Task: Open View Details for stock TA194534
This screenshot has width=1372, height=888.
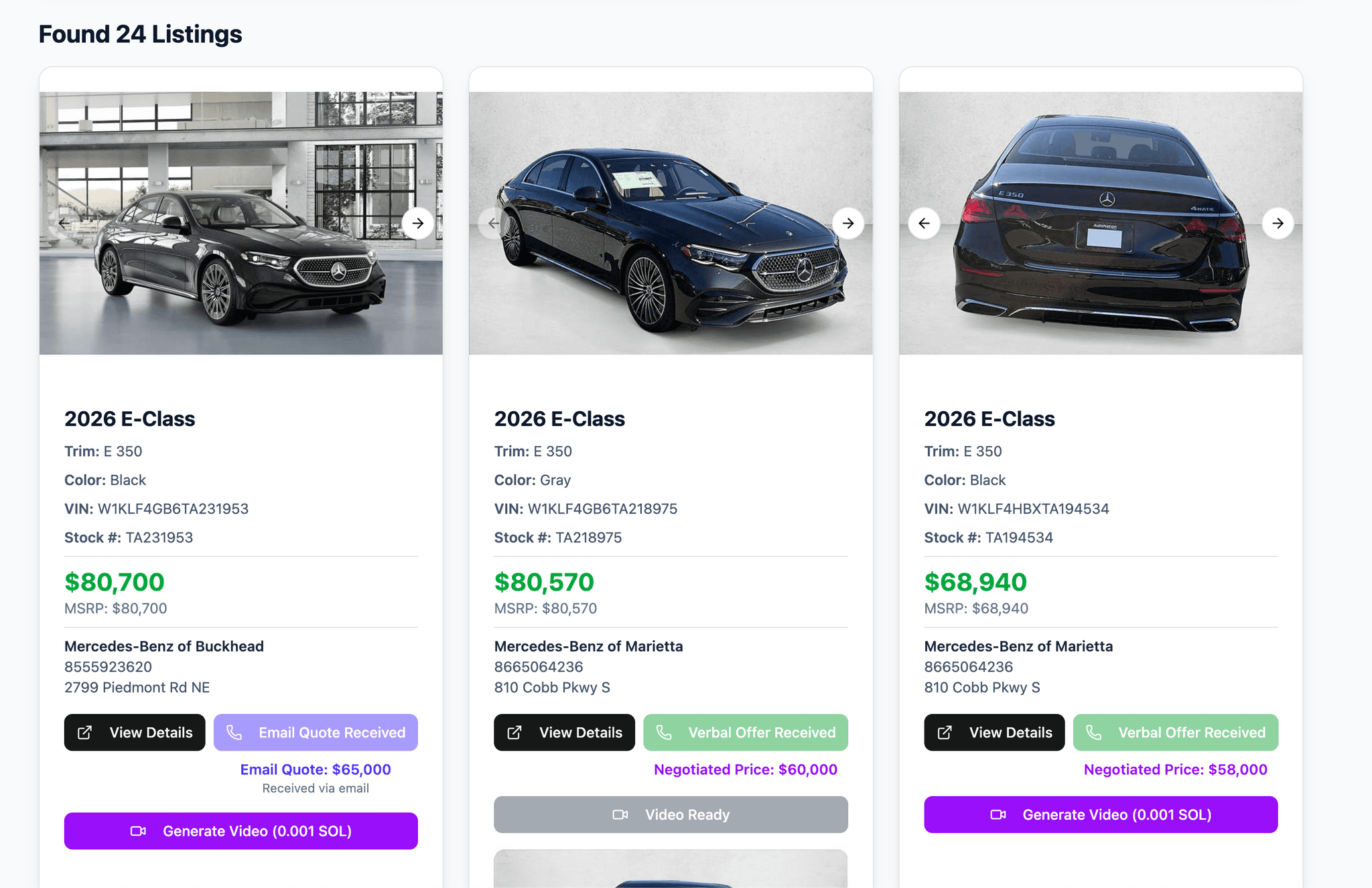Action: (x=994, y=733)
